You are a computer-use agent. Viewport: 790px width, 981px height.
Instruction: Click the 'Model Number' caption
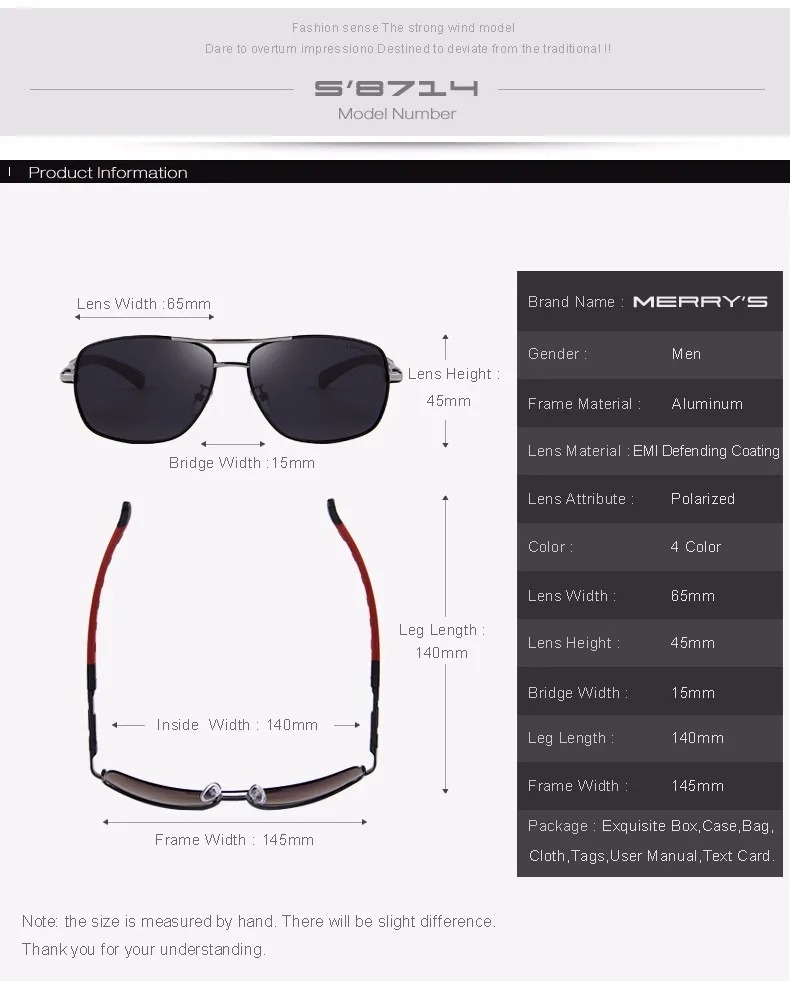pos(397,114)
